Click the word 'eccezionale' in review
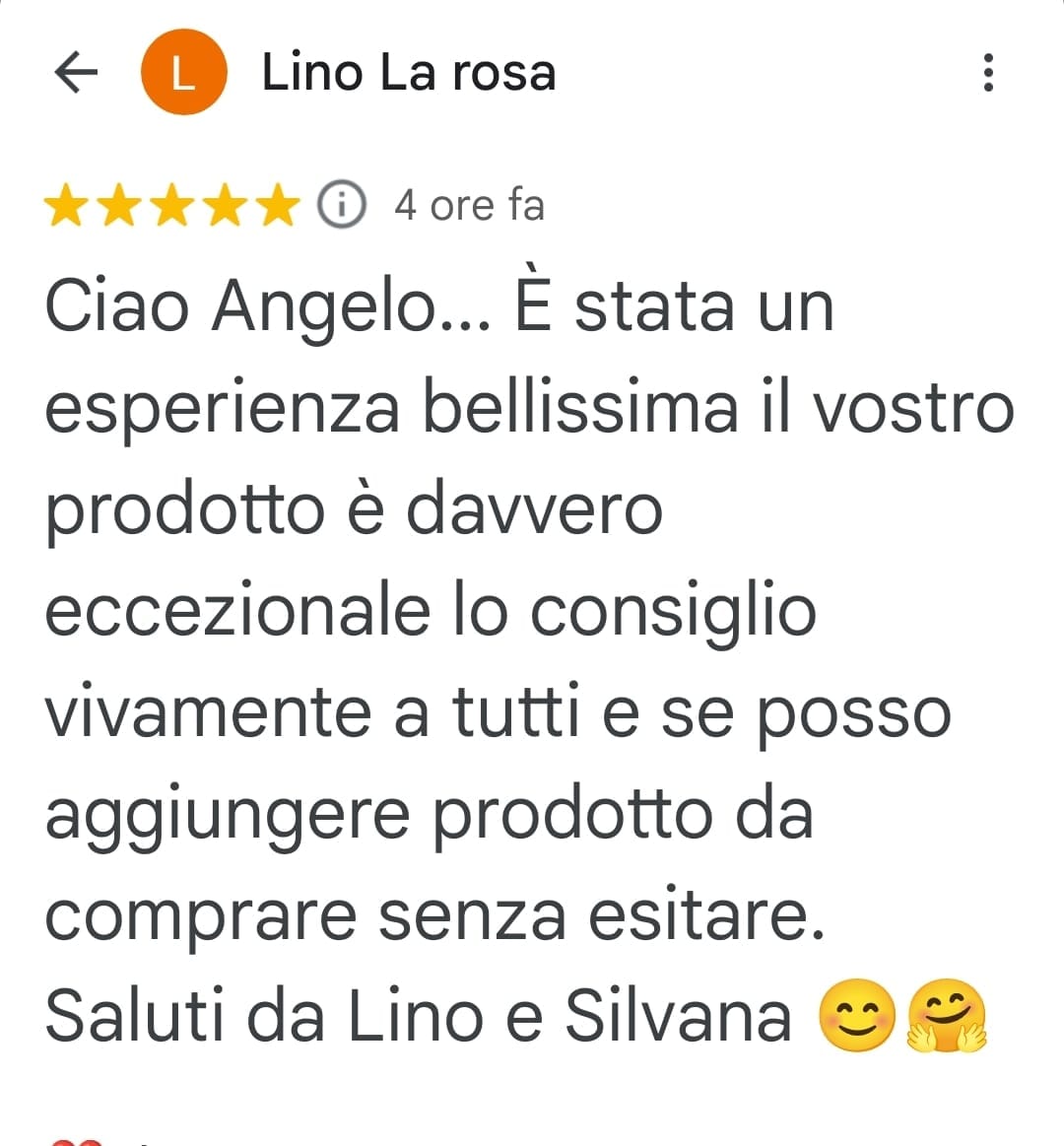The height and width of the screenshot is (1146, 1064). click(237, 610)
